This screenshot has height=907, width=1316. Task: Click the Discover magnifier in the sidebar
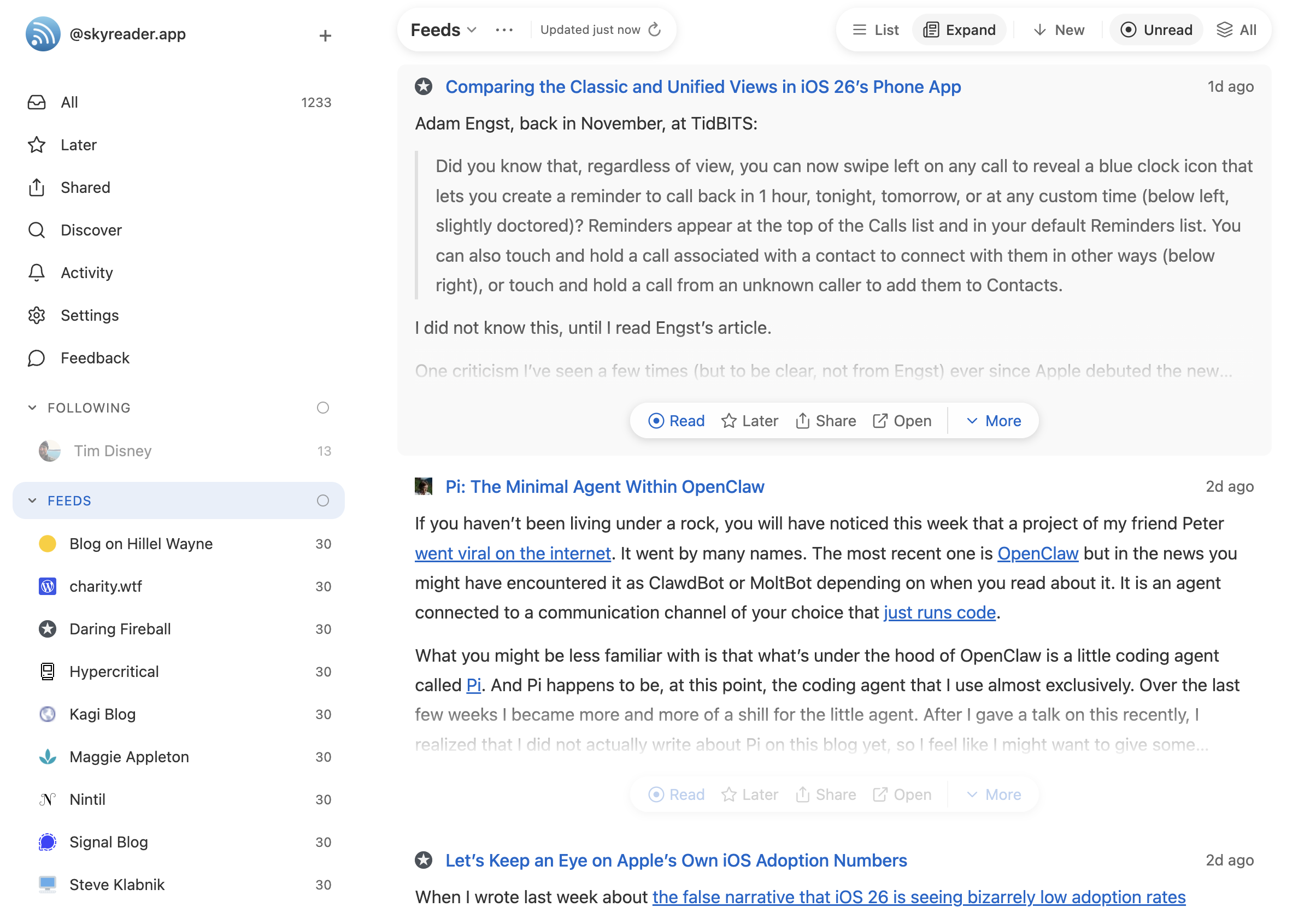(x=37, y=230)
